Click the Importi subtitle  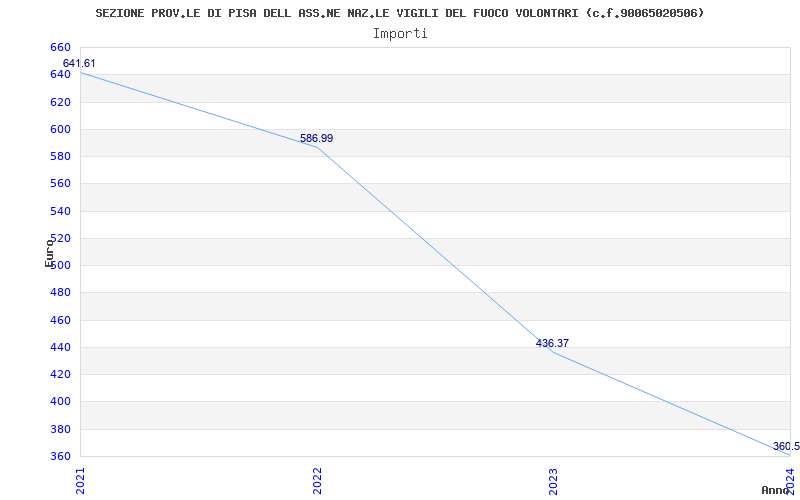point(400,34)
